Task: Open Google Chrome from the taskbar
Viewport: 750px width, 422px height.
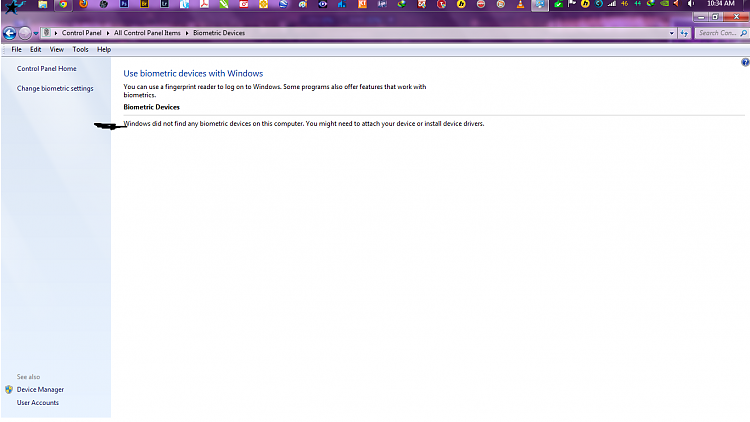Action: click(x=63, y=4)
